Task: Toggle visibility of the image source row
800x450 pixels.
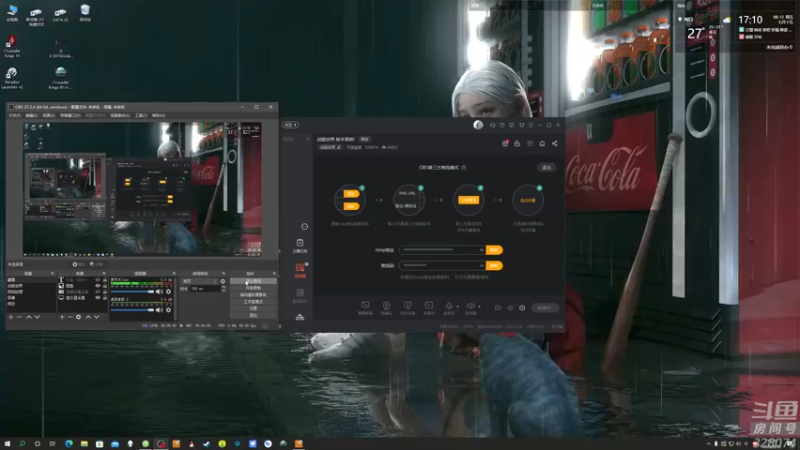Action: coord(97,286)
